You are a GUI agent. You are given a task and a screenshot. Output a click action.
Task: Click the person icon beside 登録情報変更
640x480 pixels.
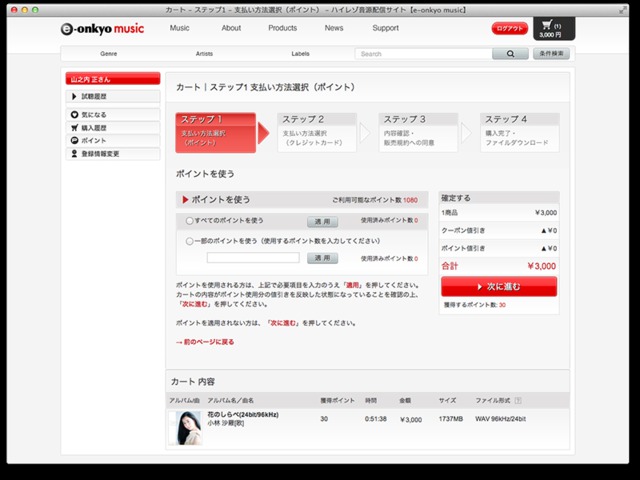click(75, 154)
